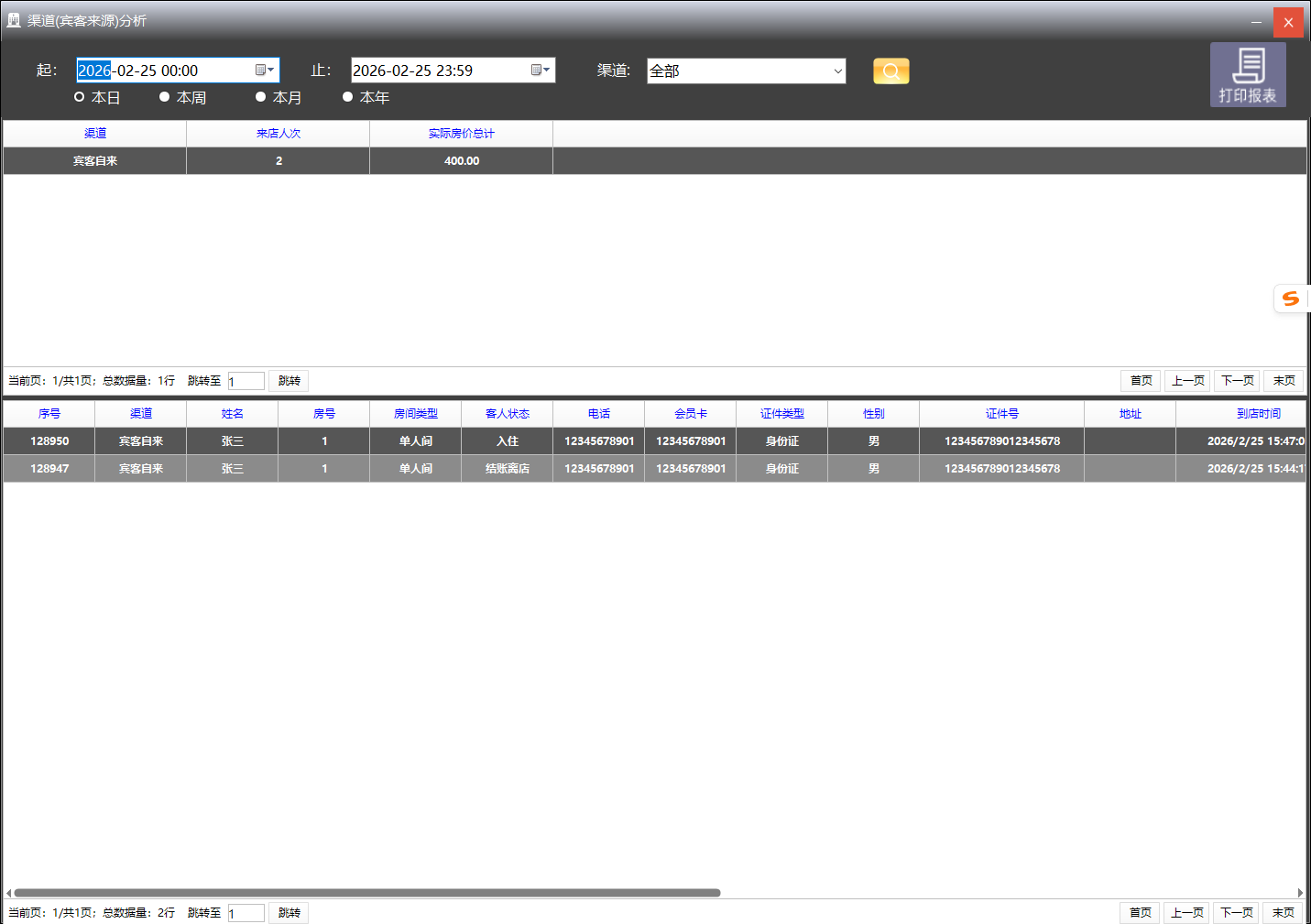Select the 本周 radio button

point(165,97)
